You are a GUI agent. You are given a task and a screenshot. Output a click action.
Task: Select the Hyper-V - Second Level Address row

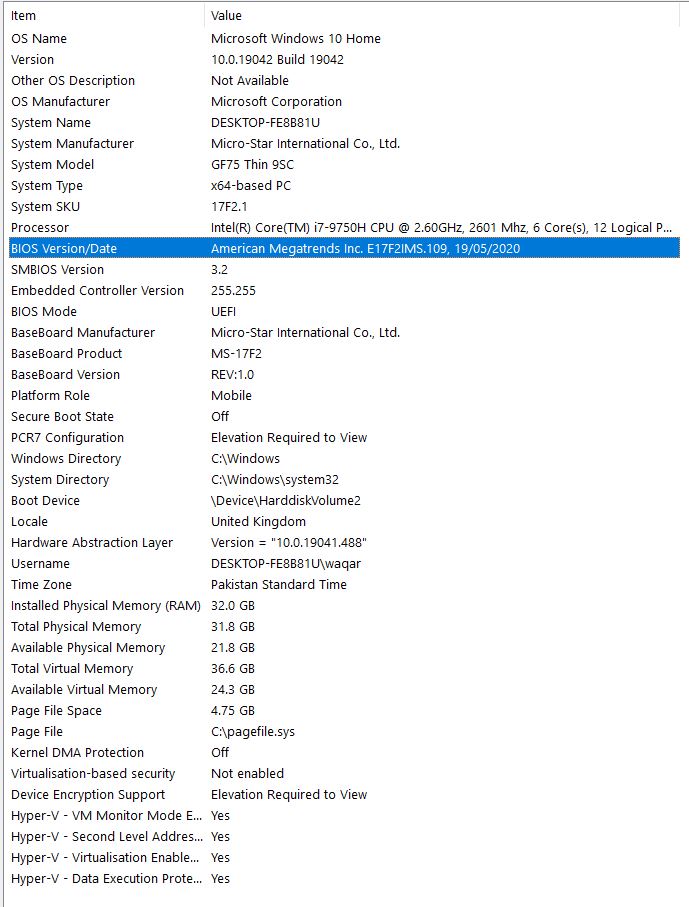(x=344, y=837)
